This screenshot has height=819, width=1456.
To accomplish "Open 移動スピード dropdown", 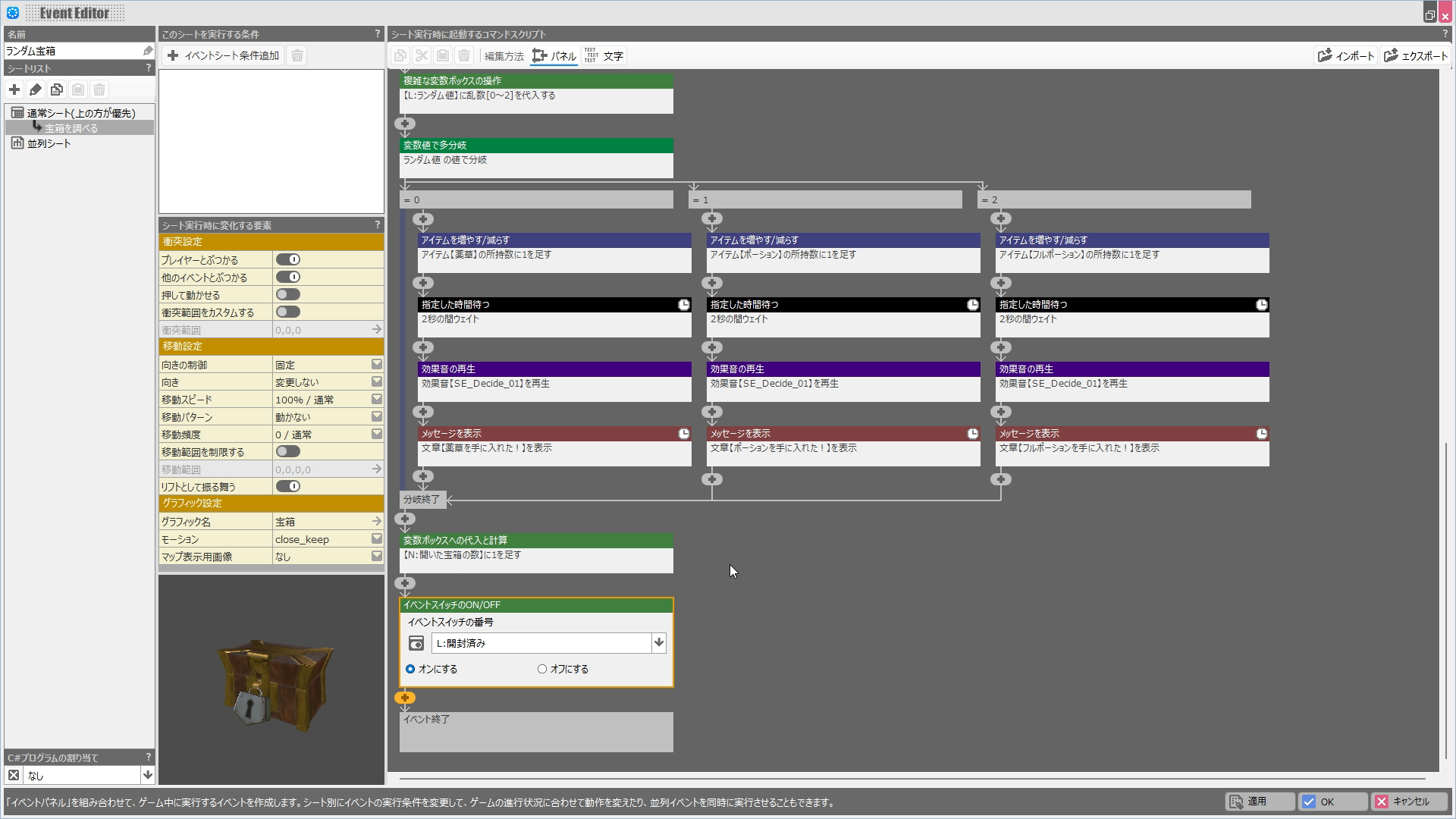I will [x=376, y=400].
